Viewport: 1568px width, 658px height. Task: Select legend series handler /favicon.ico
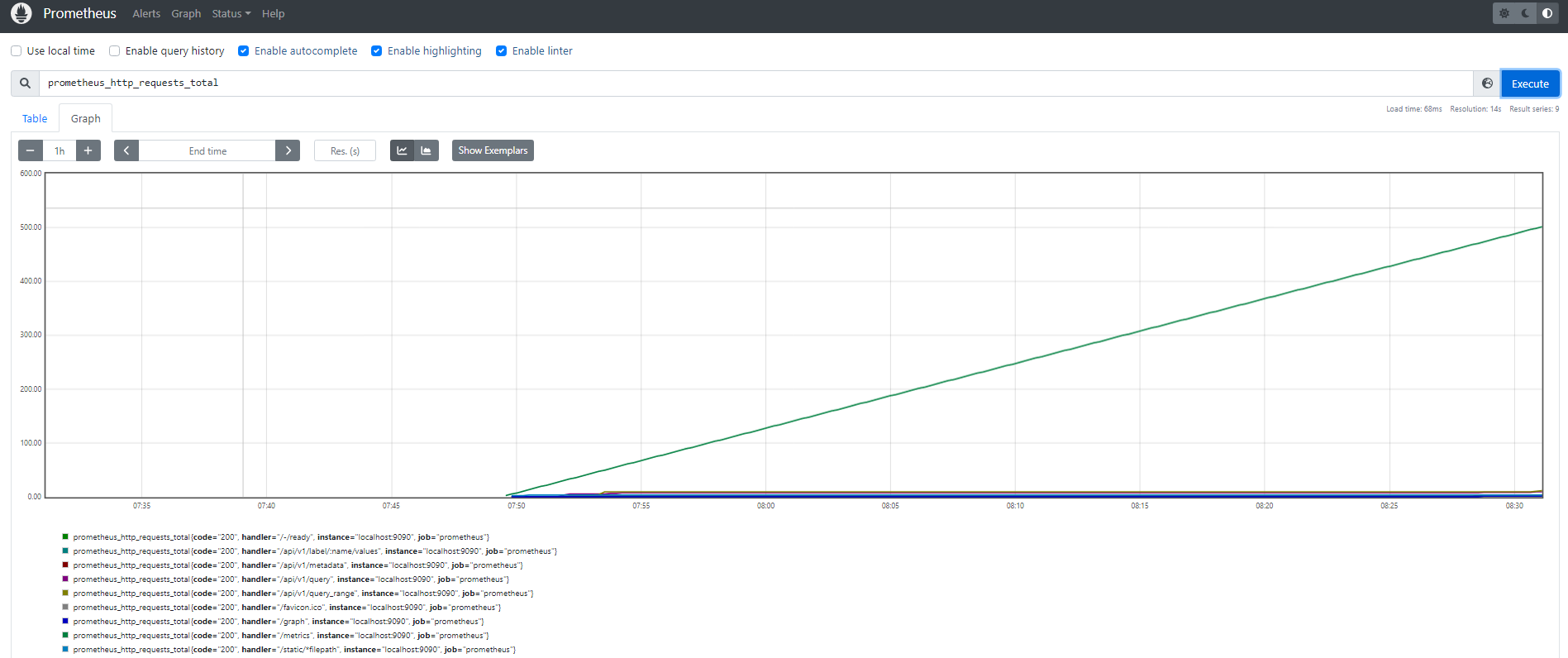(x=287, y=608)
